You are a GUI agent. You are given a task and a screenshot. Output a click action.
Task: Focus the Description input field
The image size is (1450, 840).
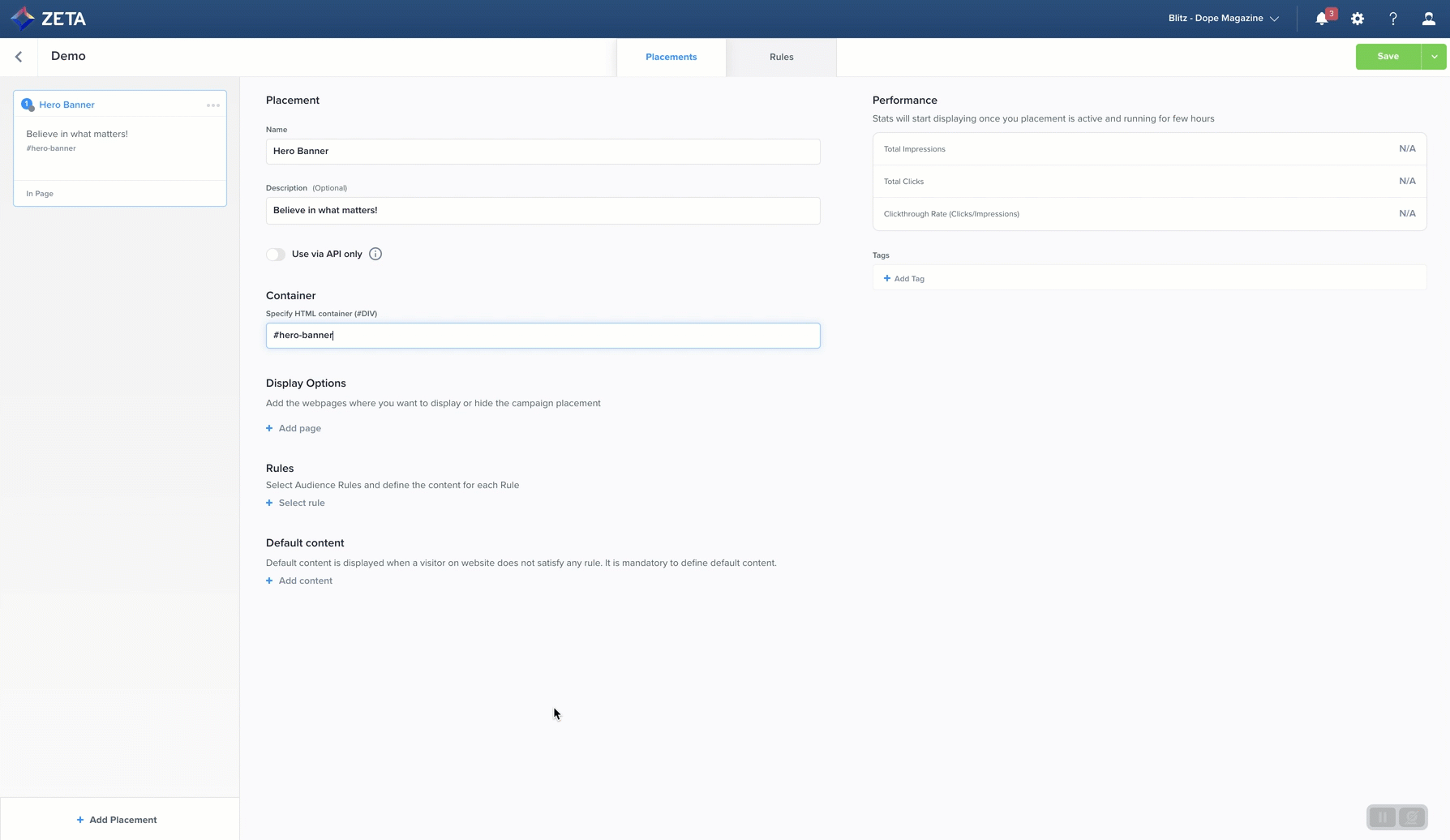coord(543,211)
